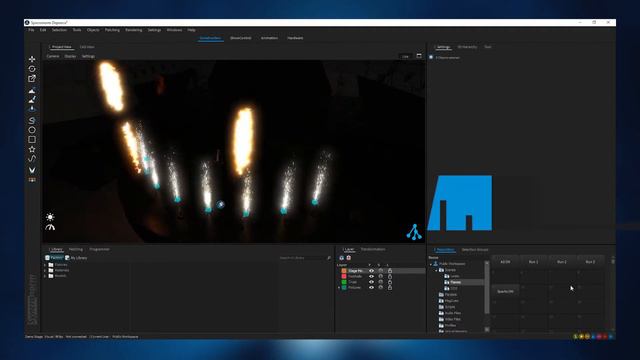Click the add layer icon in Layer panel
Viewport: 640px width, 360px height.
point(342,258)
